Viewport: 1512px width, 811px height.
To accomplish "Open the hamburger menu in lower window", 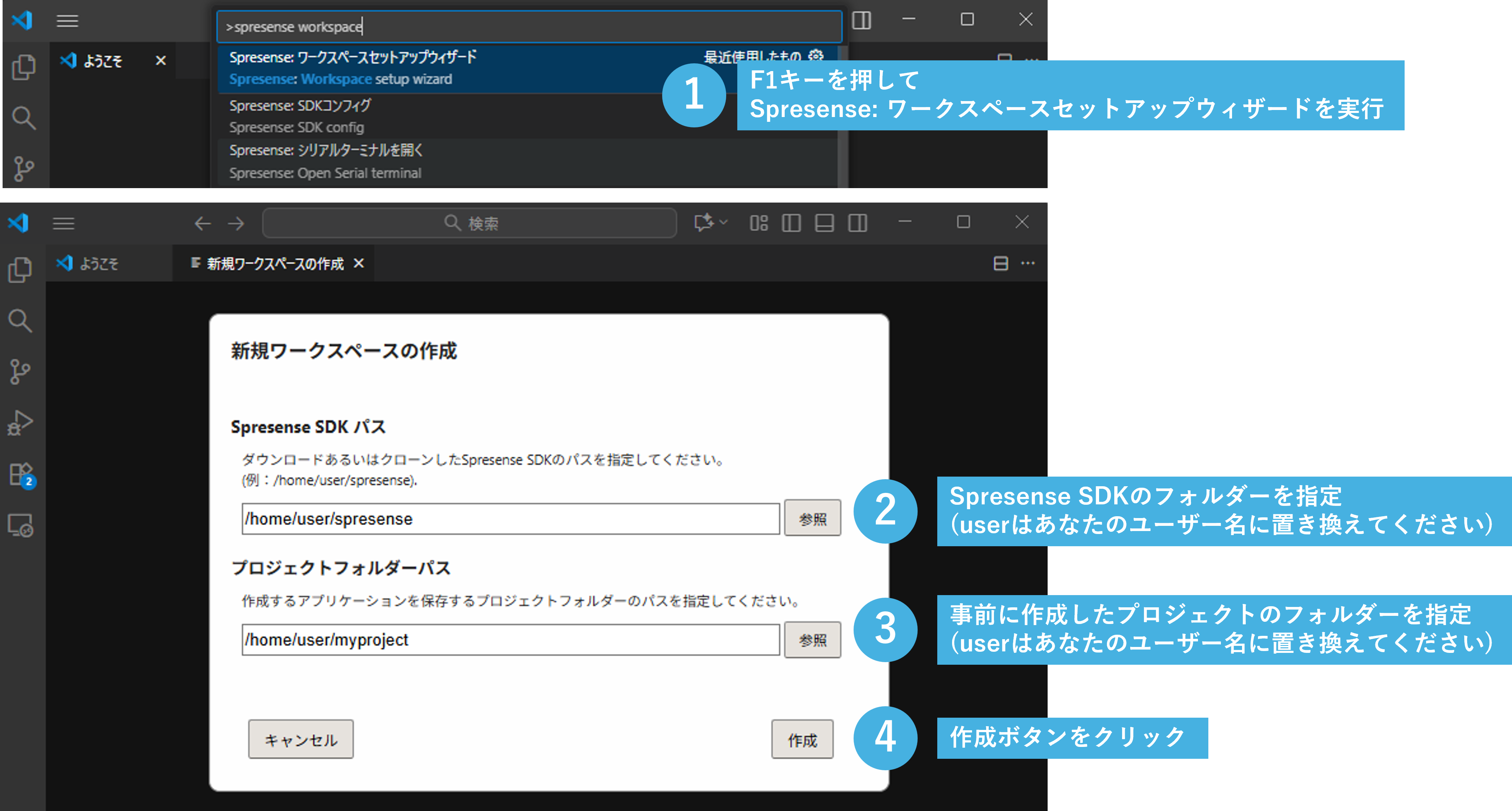I will pos(63,223).
